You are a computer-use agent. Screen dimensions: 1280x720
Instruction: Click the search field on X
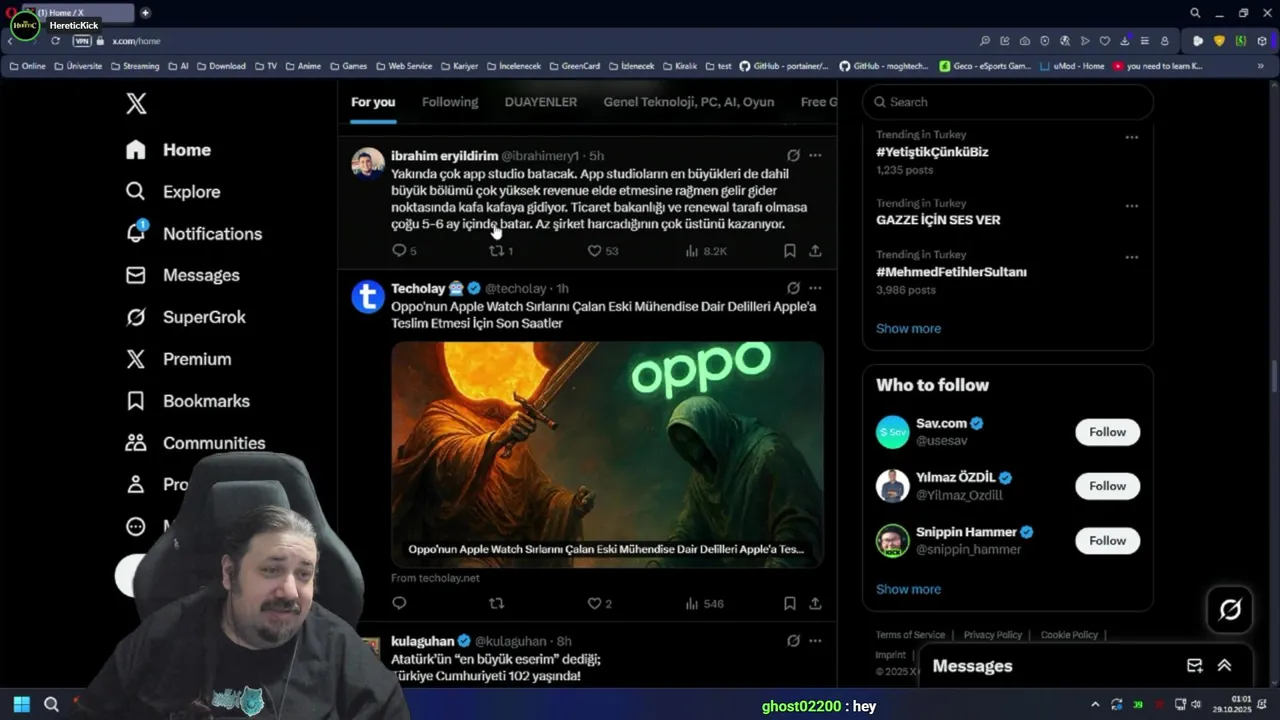tap(1008, 102)
